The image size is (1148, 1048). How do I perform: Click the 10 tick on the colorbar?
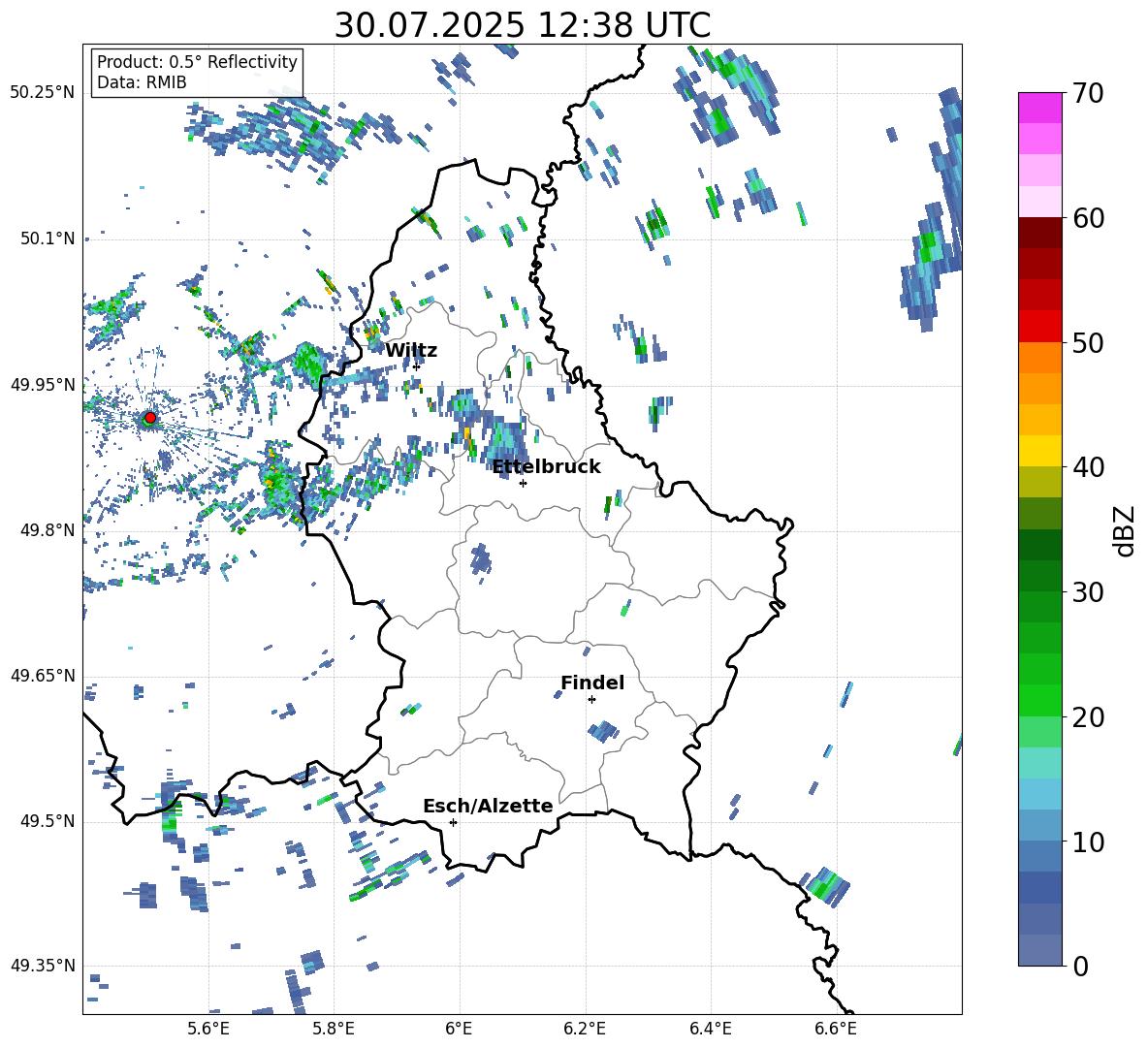coord(1088,842)
